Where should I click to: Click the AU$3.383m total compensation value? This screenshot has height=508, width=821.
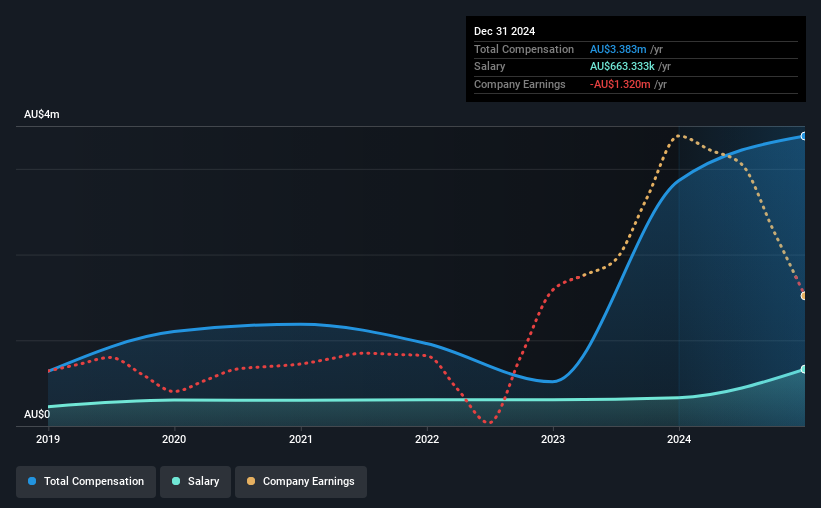(618, 49)
